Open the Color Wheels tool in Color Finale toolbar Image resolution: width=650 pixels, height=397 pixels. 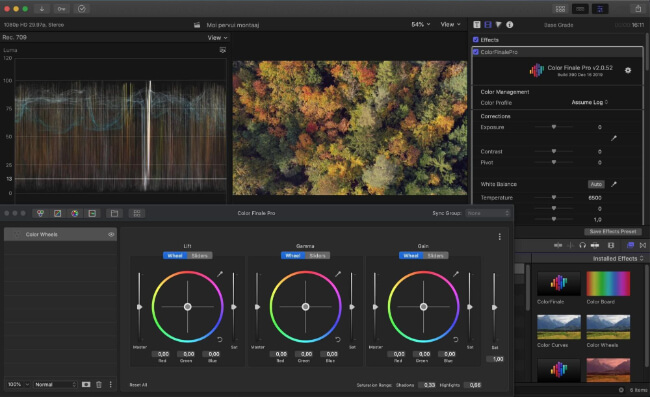point(40,213)
